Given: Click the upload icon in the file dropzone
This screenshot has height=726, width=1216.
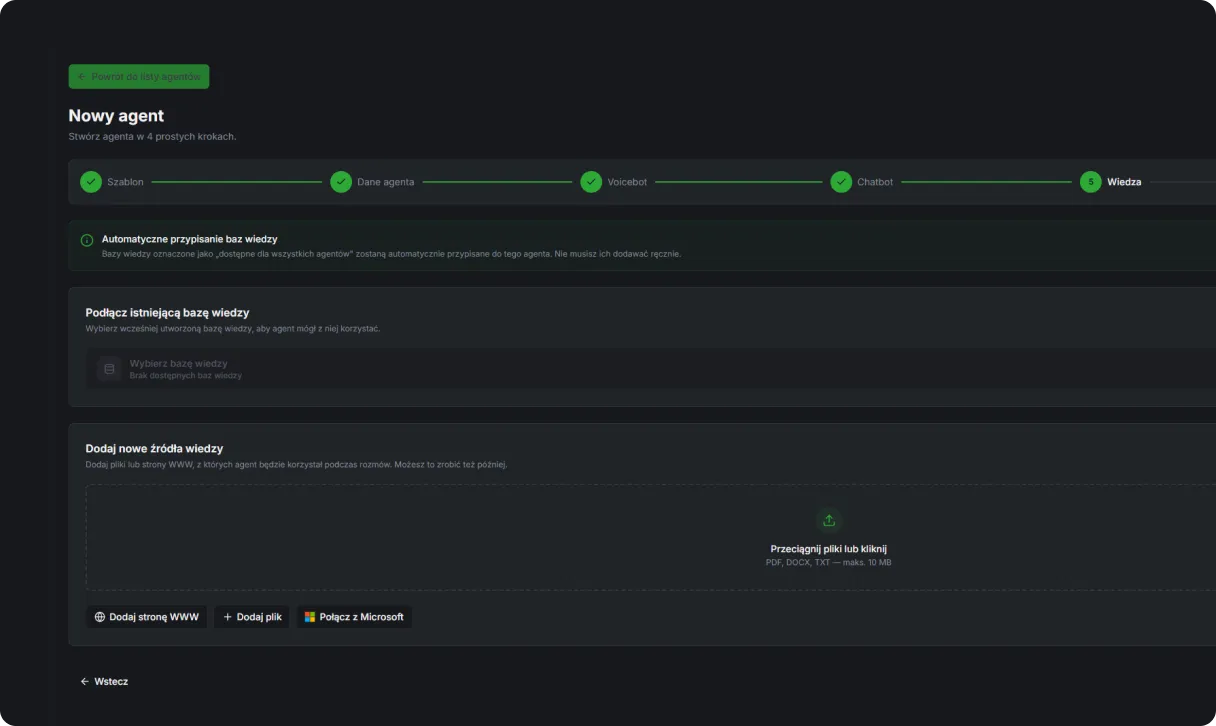Looking at the screenshot, I should coord(829,520).
